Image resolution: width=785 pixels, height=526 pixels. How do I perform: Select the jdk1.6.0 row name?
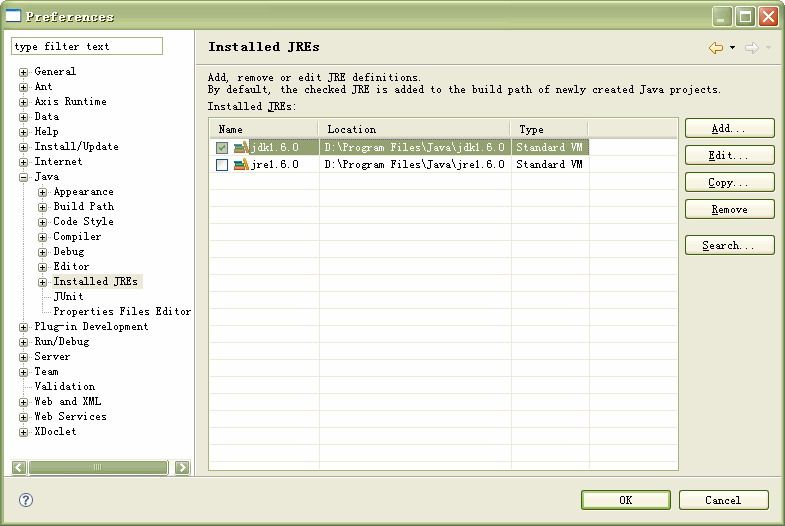pyautogui.click(x=274, y=147)
